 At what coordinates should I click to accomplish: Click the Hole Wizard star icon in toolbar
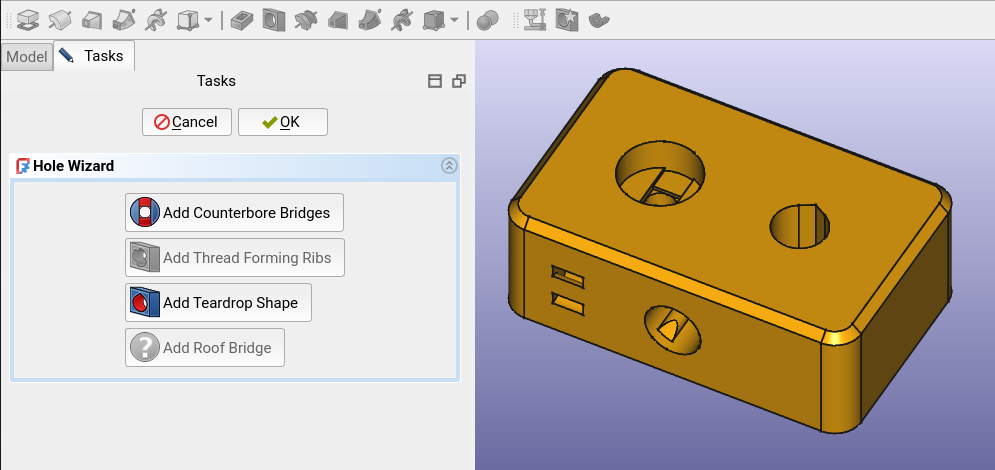[x=567, y=20]
